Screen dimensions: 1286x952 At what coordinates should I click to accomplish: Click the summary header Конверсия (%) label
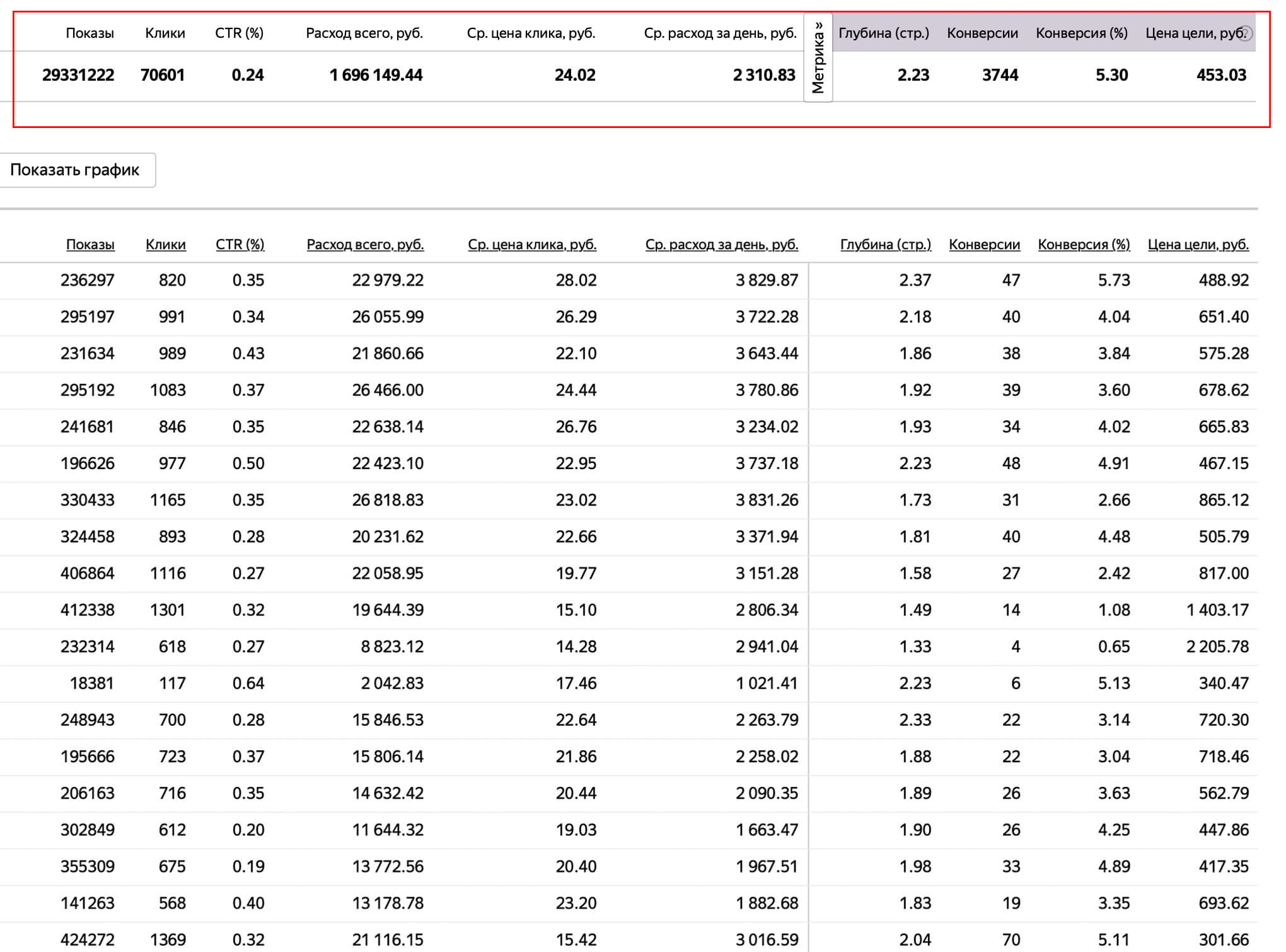click(x=1082, y=33)
